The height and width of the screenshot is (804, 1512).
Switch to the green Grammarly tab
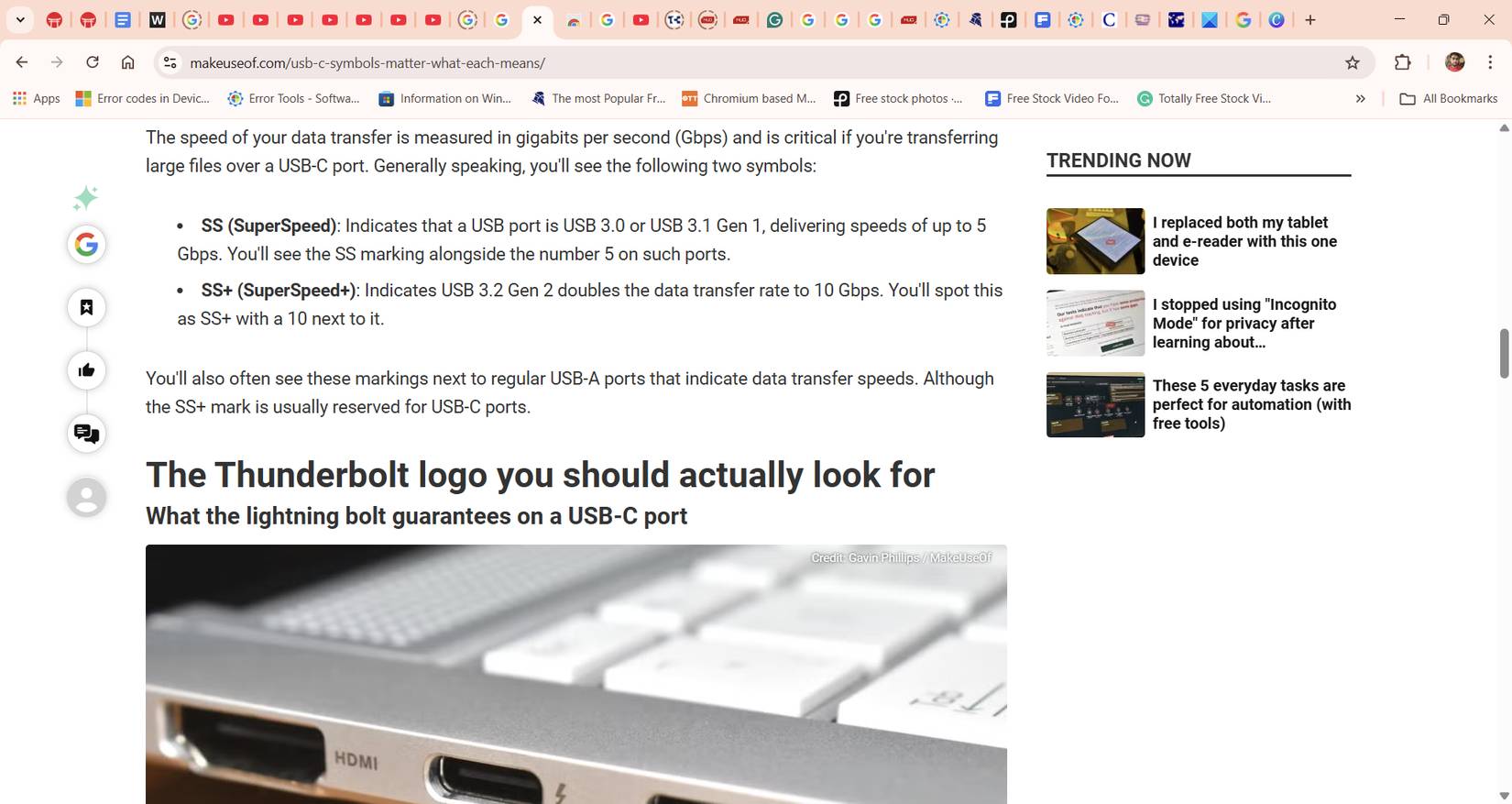click(x=774, y=19)
